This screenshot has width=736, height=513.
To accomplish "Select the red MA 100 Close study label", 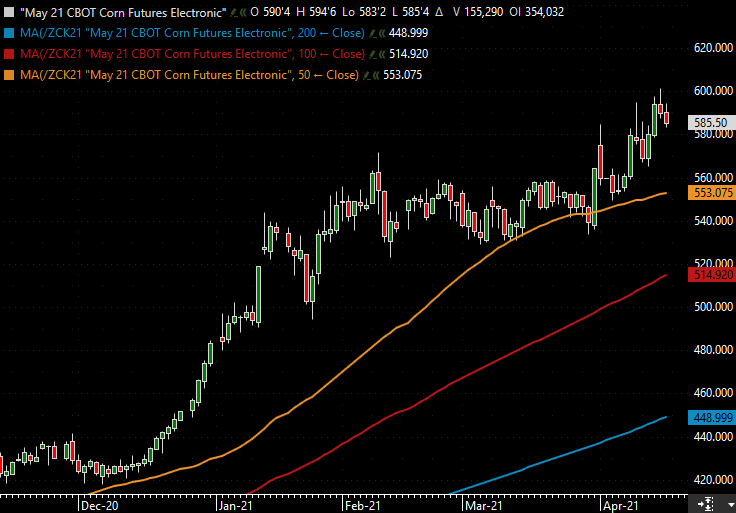I will (192, 54).
